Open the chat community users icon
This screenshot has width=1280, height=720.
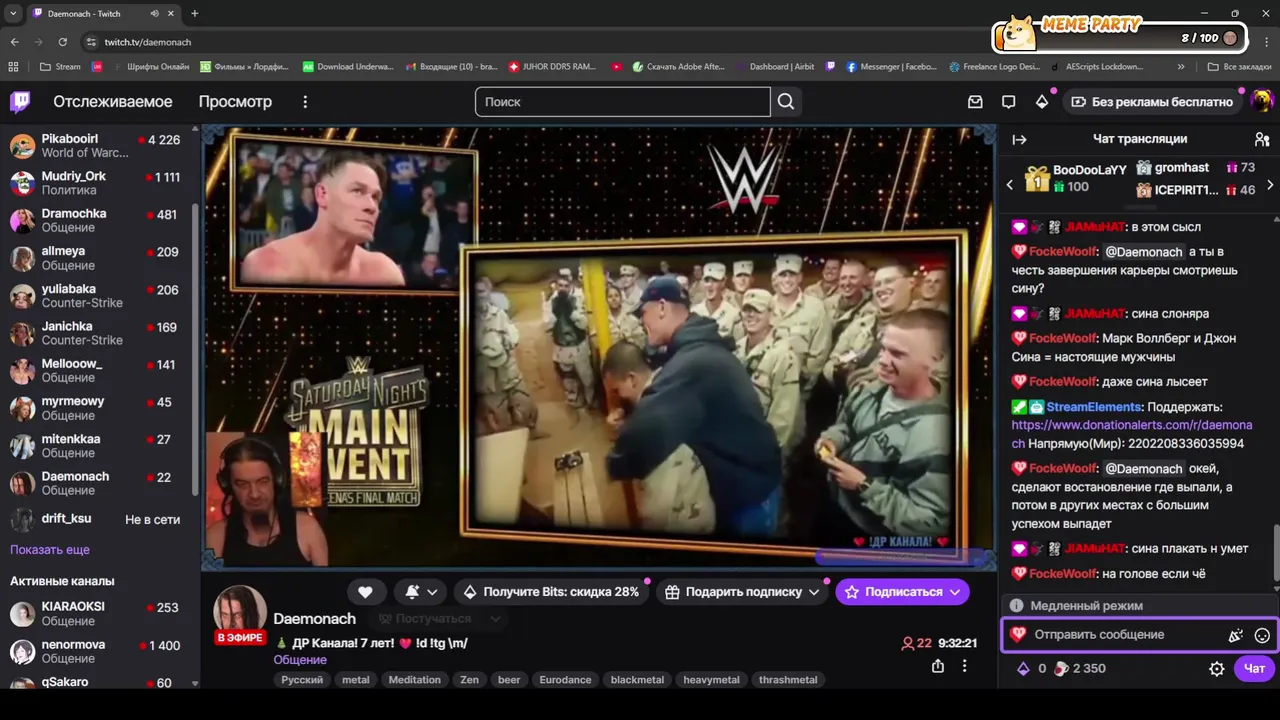(x=1262, y=139)
